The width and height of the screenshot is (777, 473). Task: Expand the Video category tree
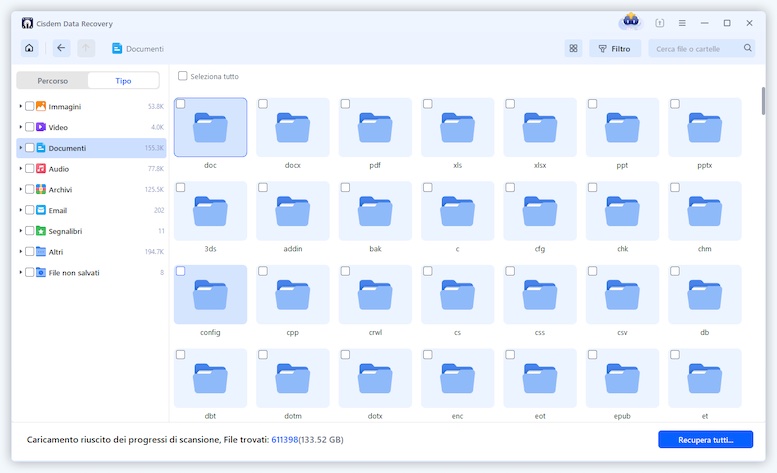point(20,127)
